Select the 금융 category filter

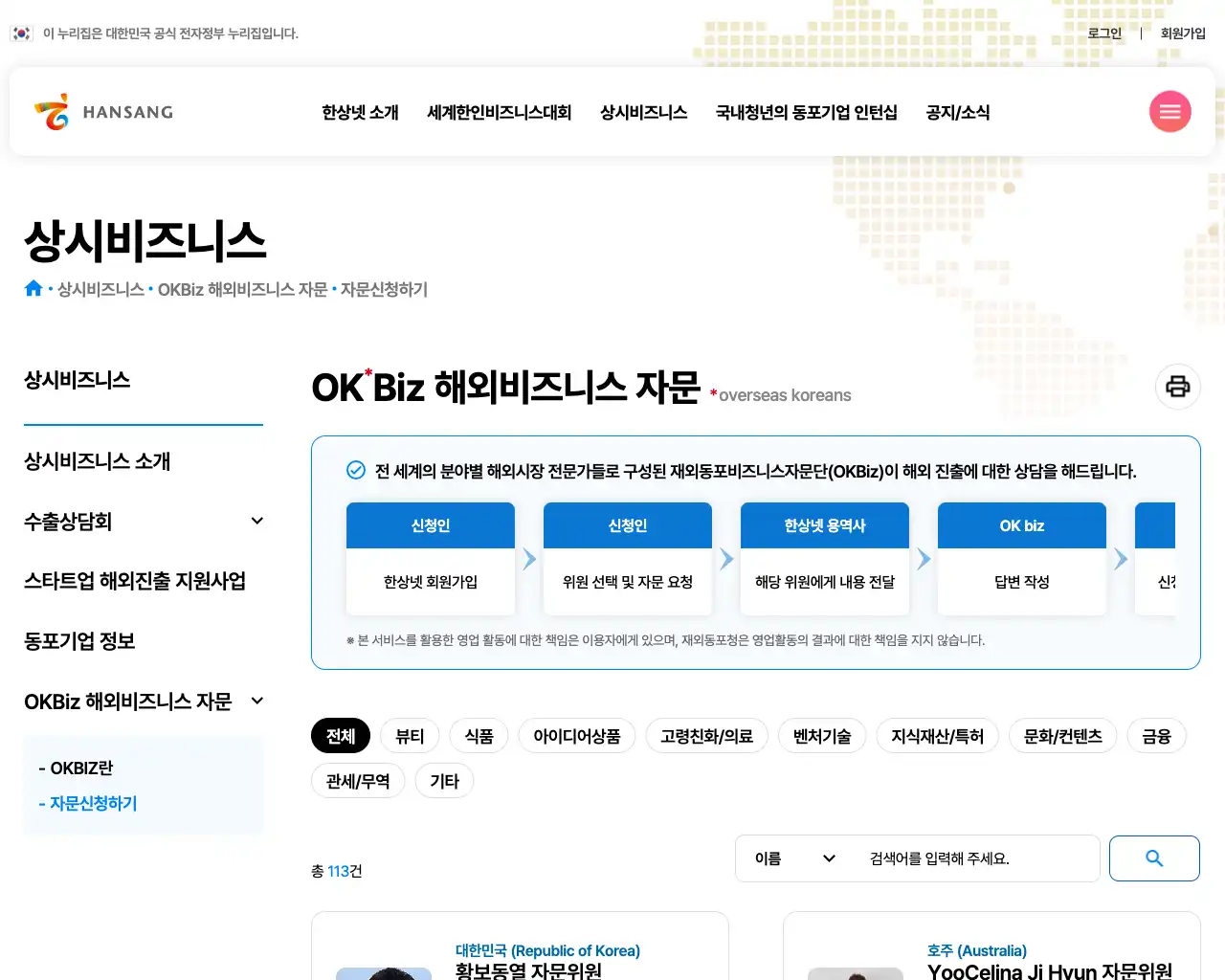[x=1157, y=736]
